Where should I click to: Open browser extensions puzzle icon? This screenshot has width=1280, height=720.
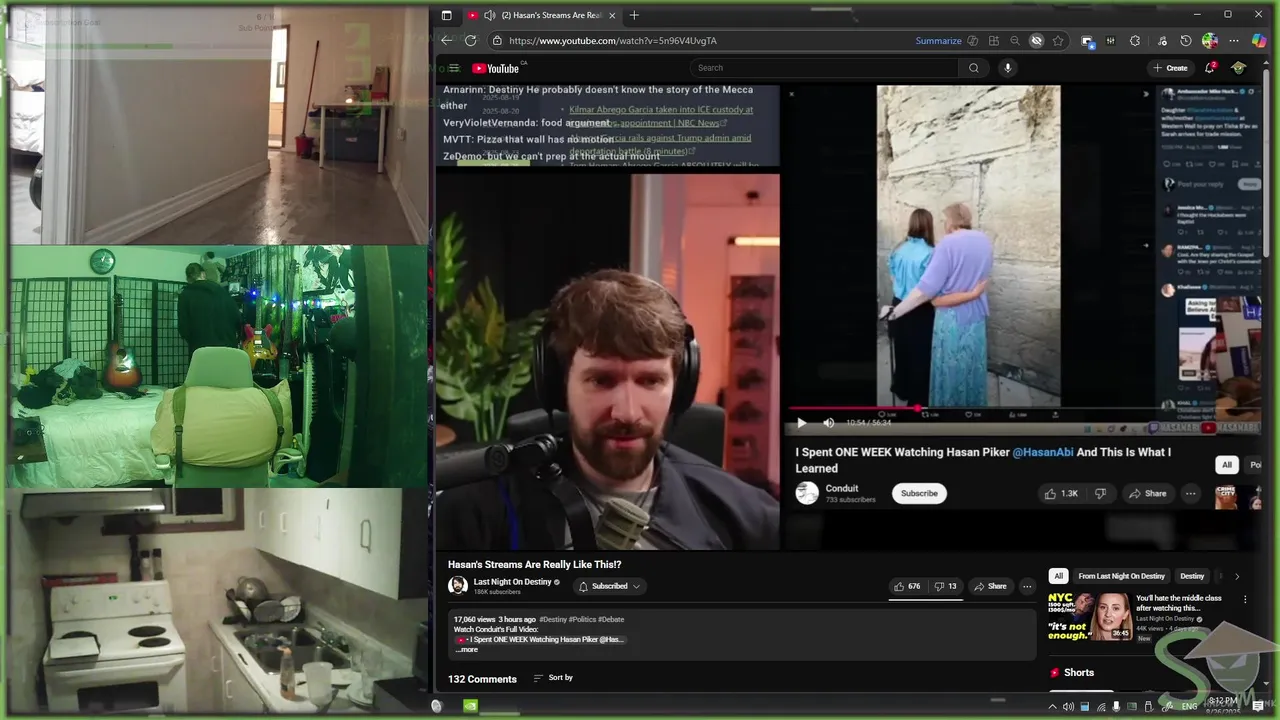point(1135,41)
